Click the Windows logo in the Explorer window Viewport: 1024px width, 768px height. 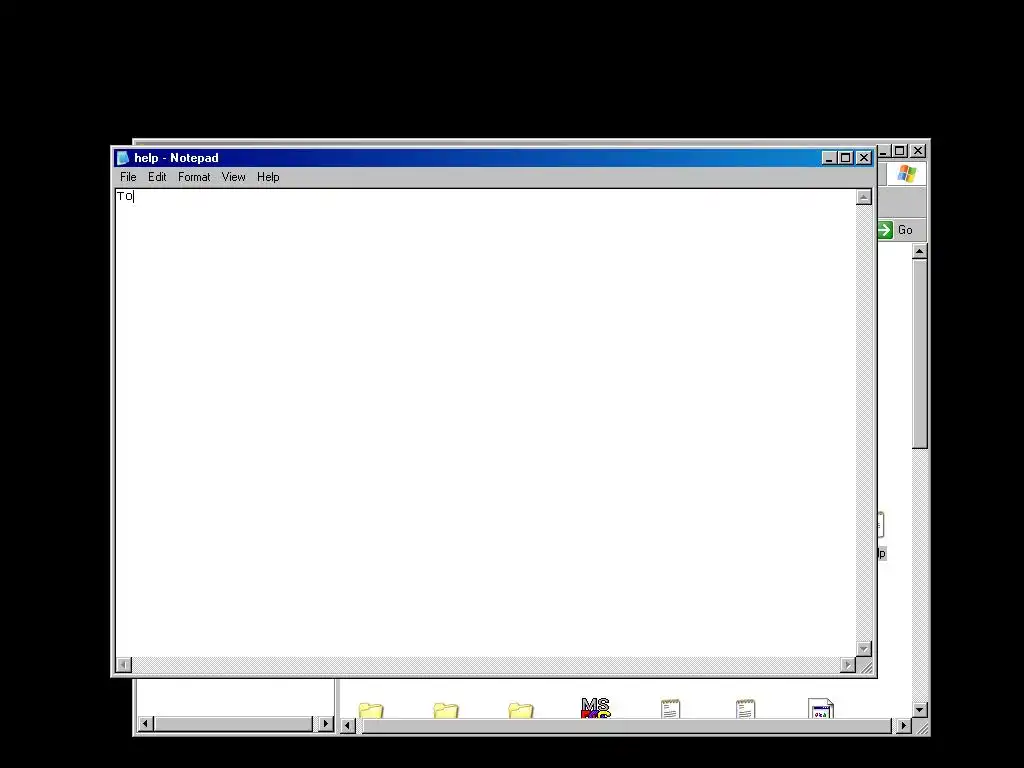tap(906, 174)
